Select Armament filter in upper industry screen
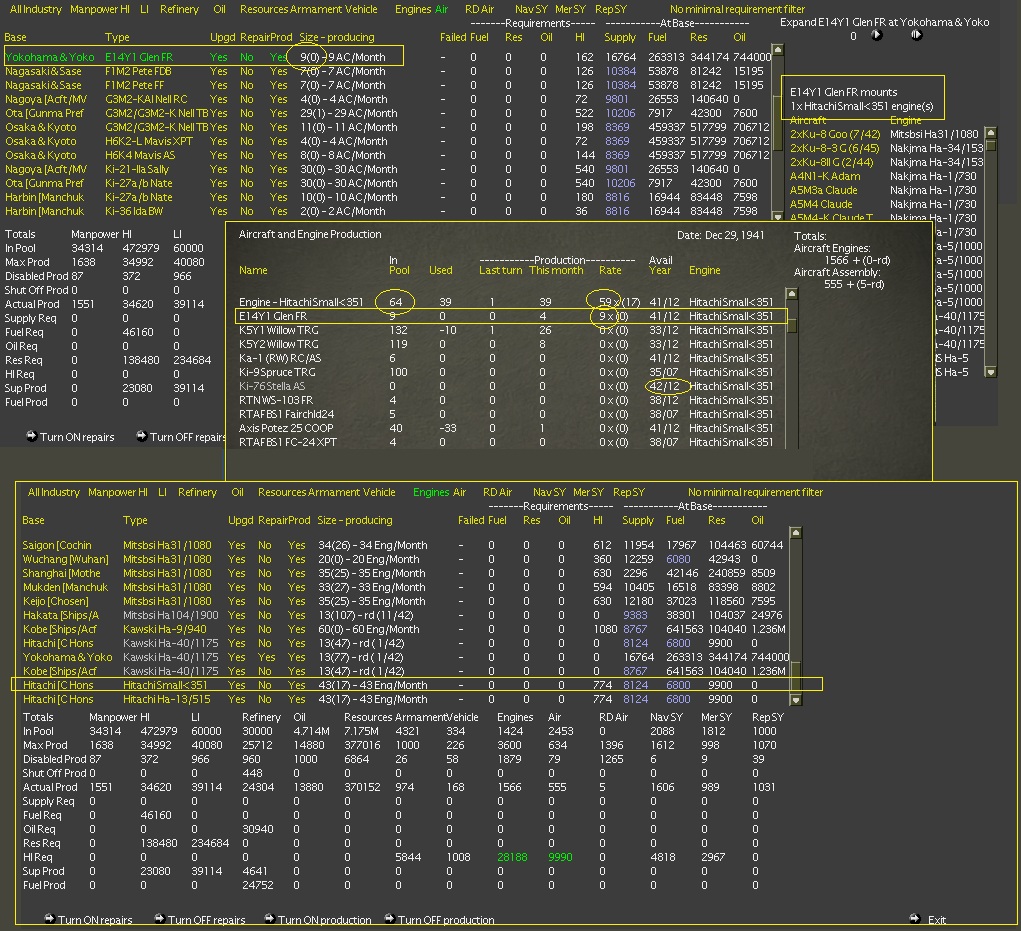This screenshot has height=931, width=1021. 316,9
